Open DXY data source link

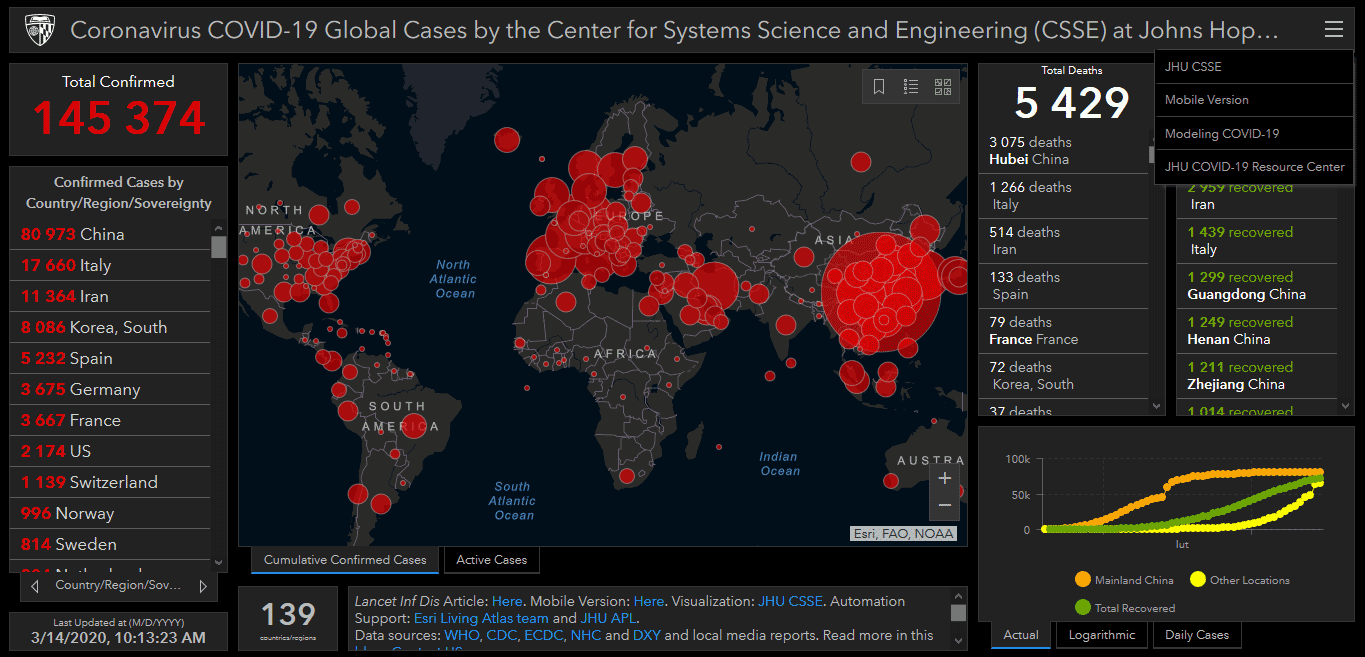click(647, 635)
